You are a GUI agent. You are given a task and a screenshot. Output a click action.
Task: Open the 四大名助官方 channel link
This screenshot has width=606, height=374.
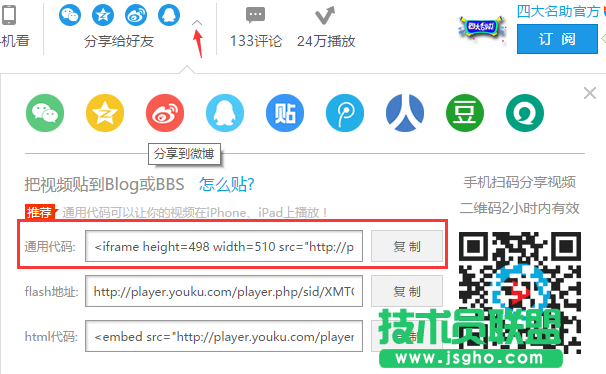tap(558, 11)
